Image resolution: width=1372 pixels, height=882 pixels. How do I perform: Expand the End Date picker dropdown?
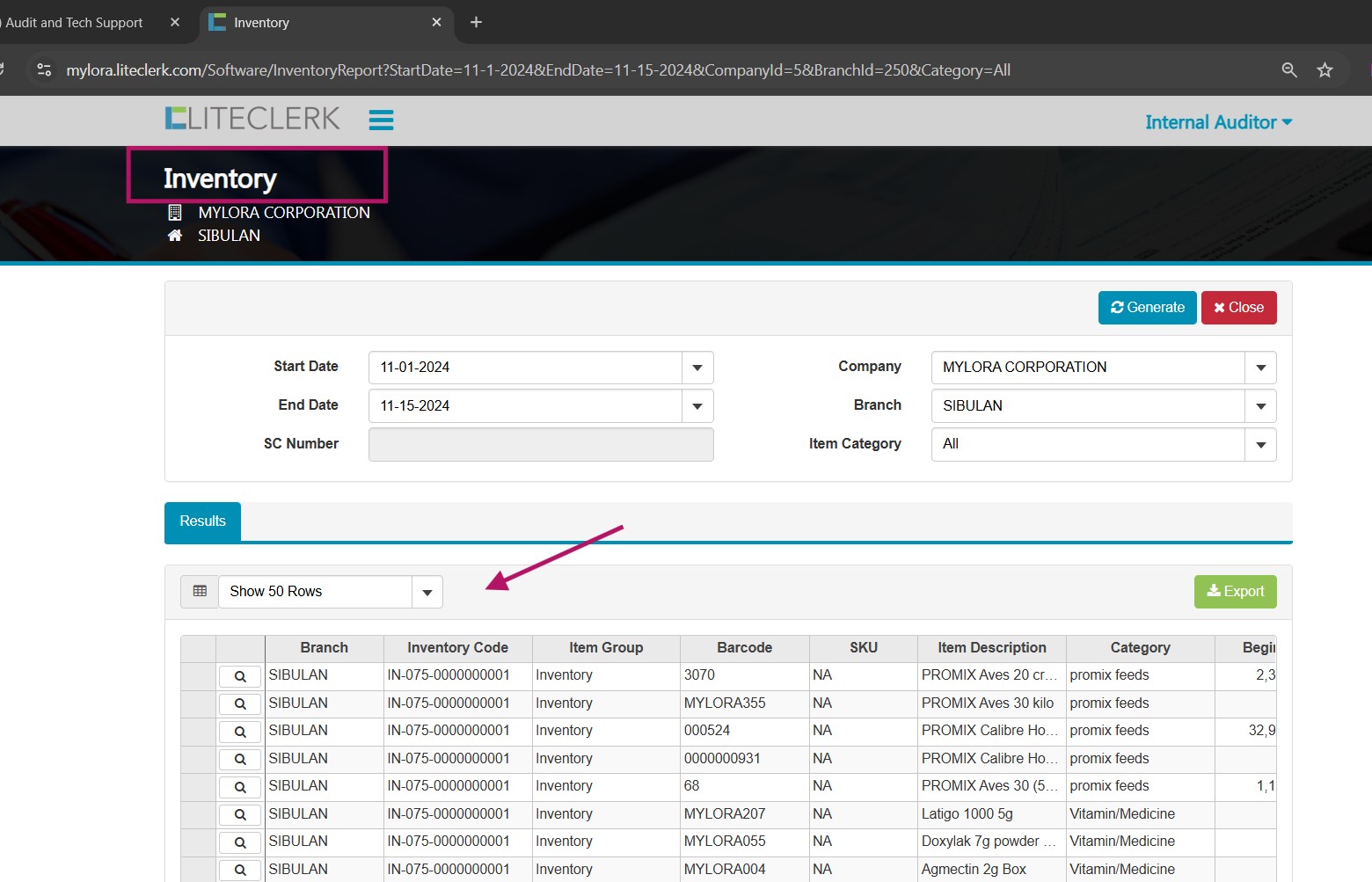pyautogui.click(x=697, y=406)
